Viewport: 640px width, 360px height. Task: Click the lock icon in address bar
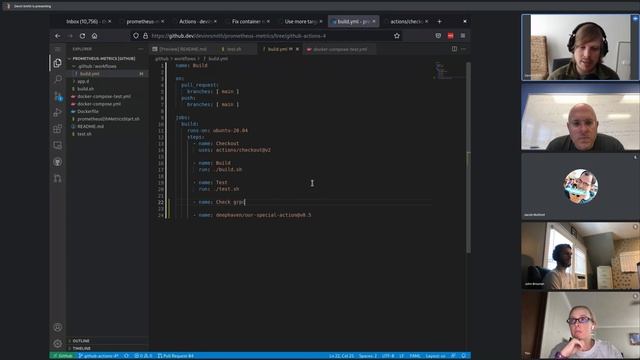pos(145,36)
